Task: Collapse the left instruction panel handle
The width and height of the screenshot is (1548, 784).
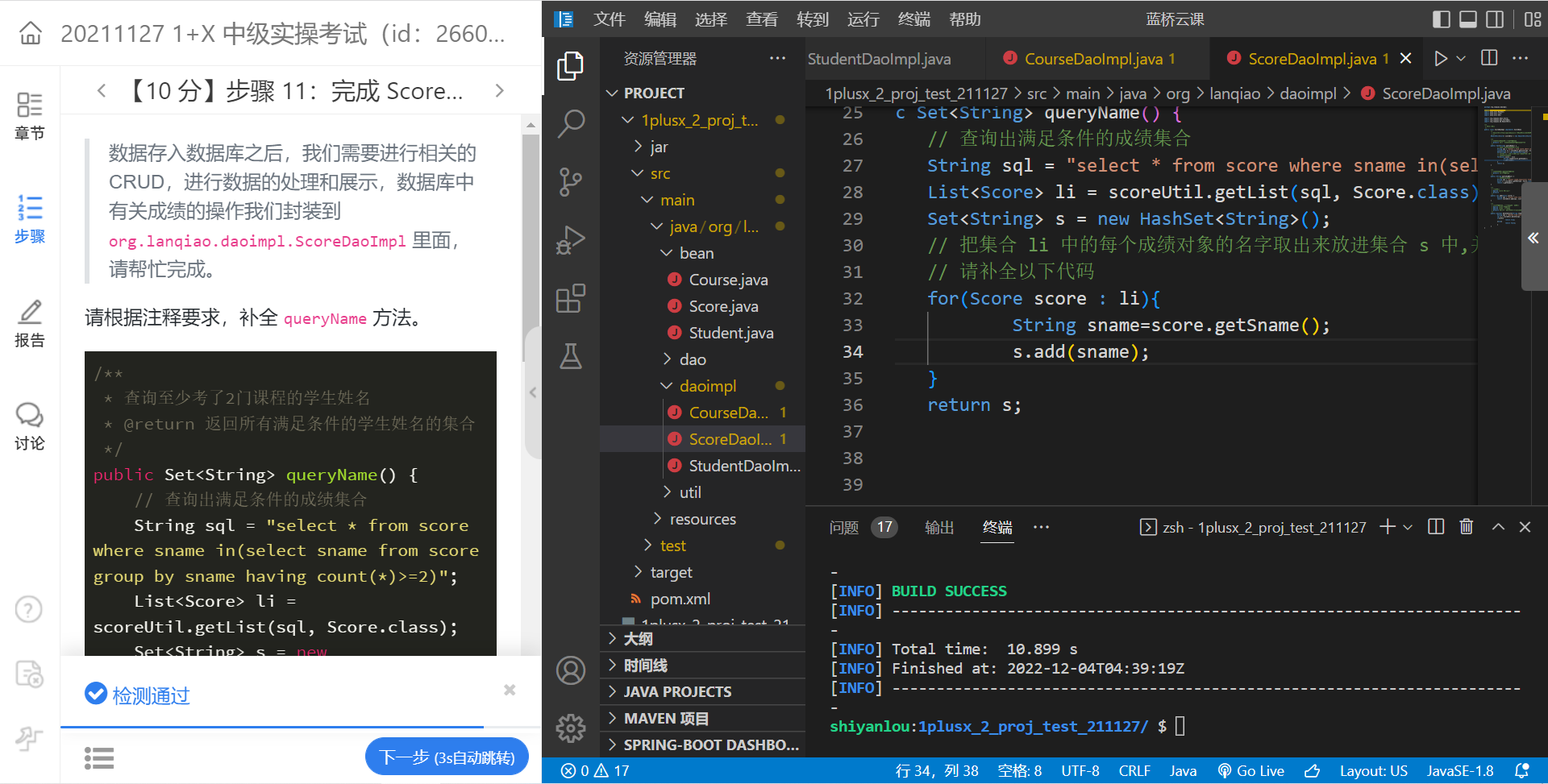Action: (x=533, y=392)
